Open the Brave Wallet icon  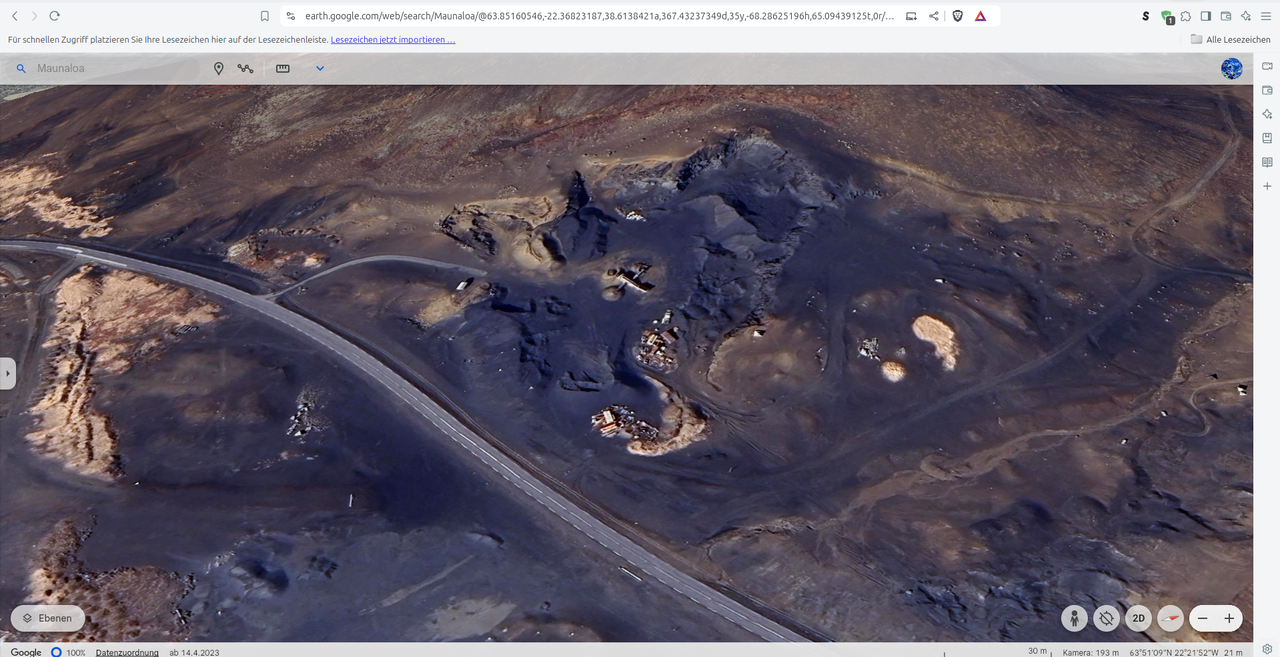(x=1226, y=16)
